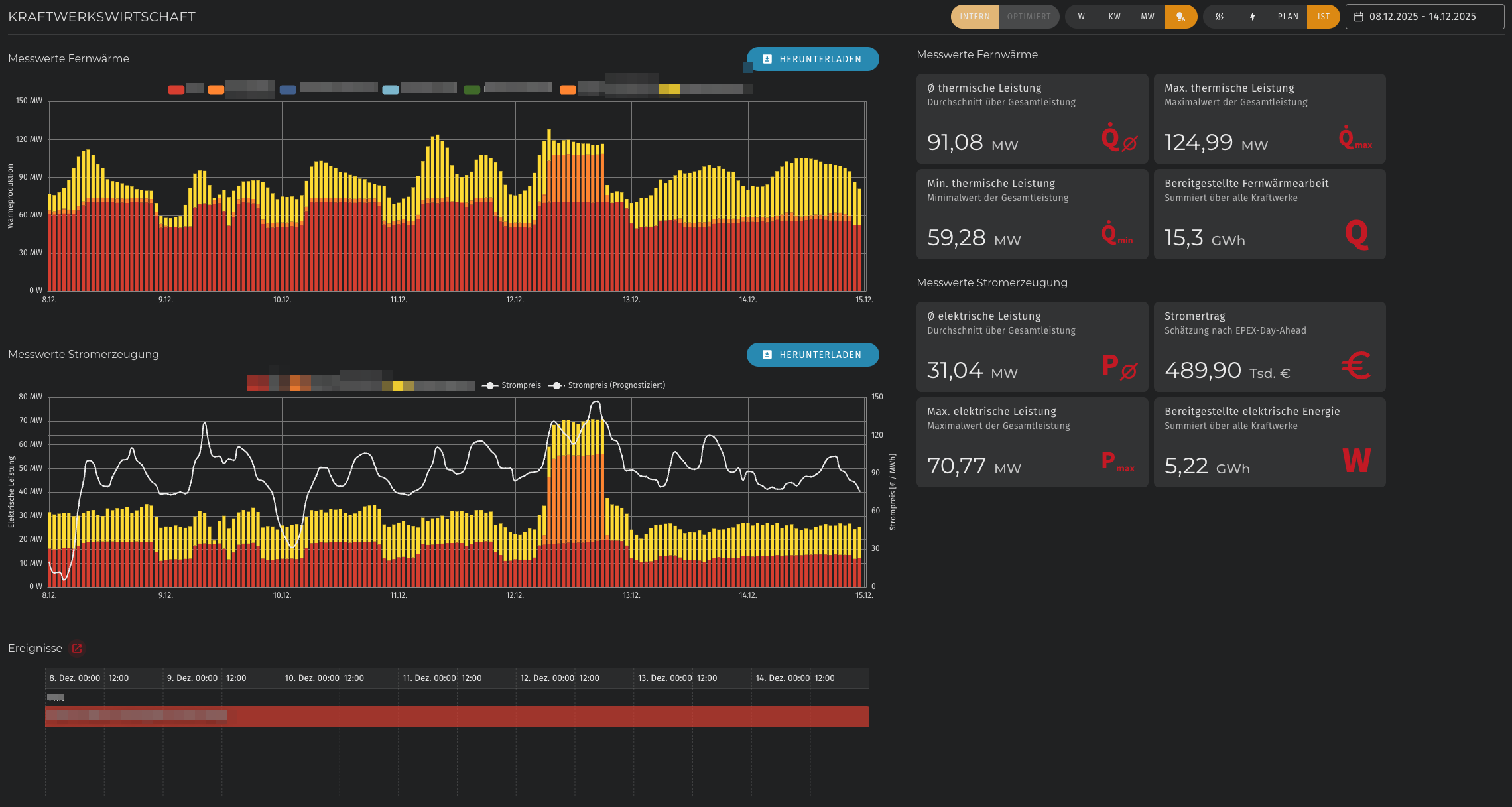Activate the IST data view
The width and height of the screenshot is (1512, 807).
pos(1323,17)
